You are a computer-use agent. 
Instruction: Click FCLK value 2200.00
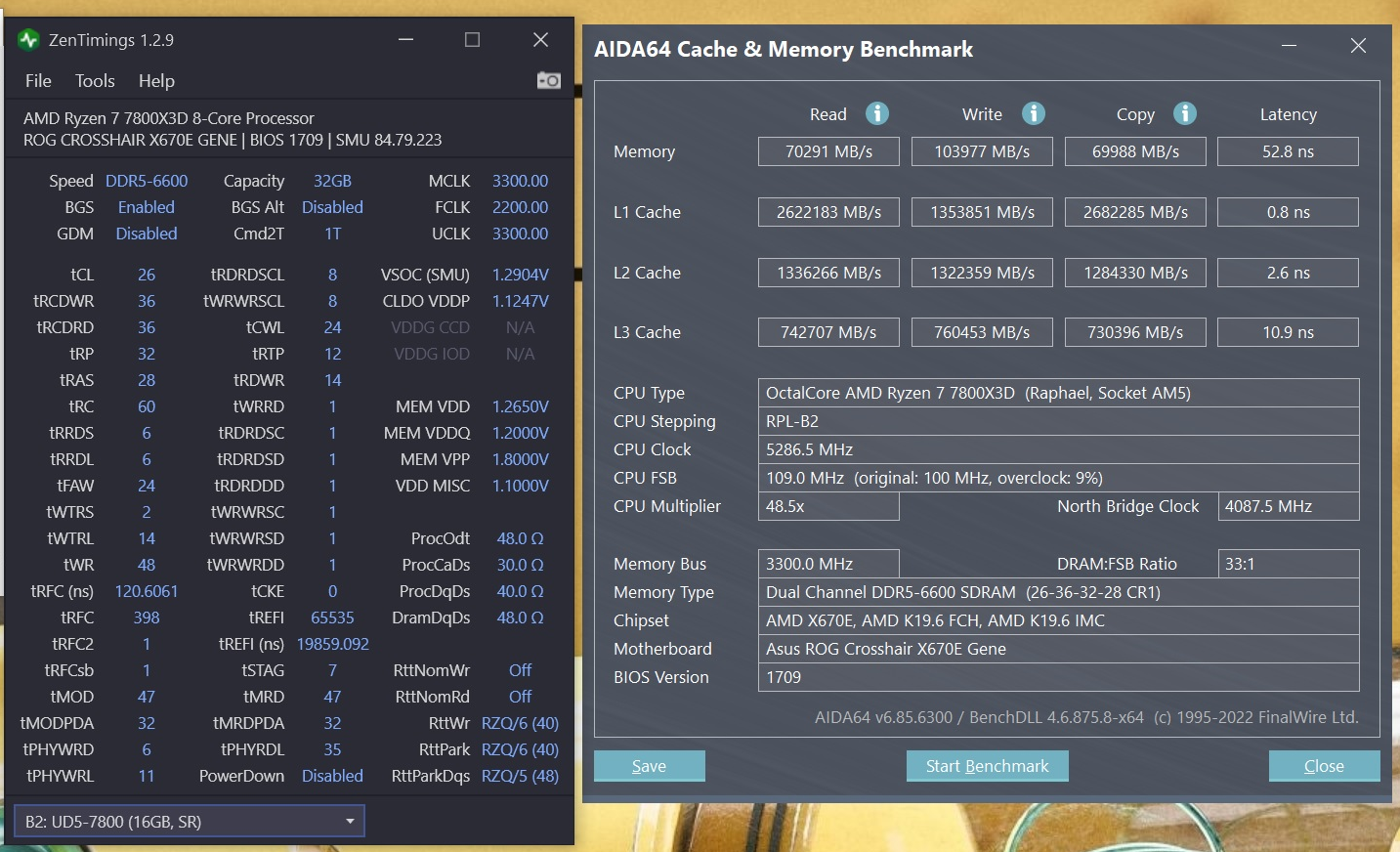click(520, 207)
